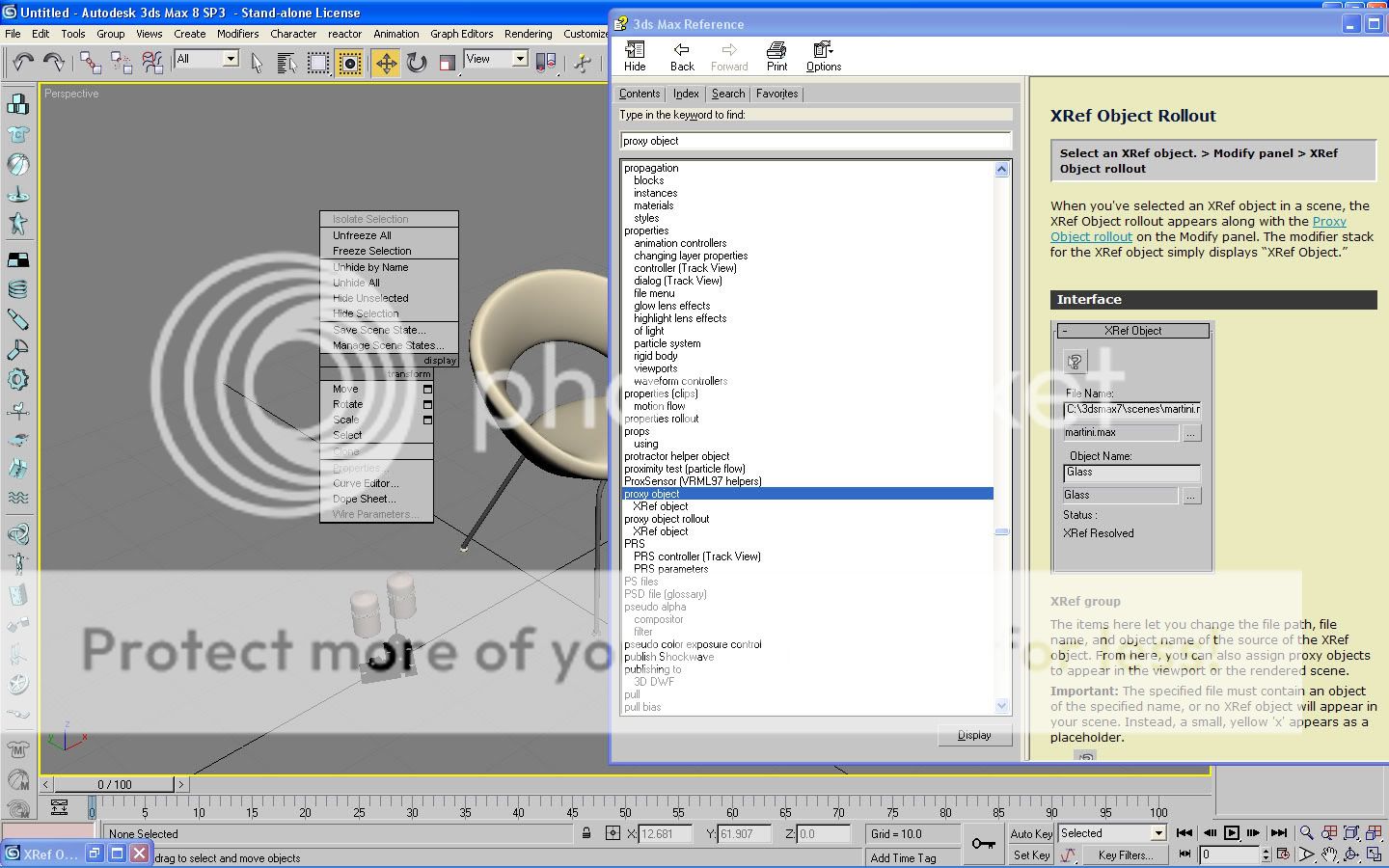Image resolution: width=1389 pixels, height=868 pixels.
Task: Click index list scrollbar down arrow
Action: click(x=1001, y=706)
